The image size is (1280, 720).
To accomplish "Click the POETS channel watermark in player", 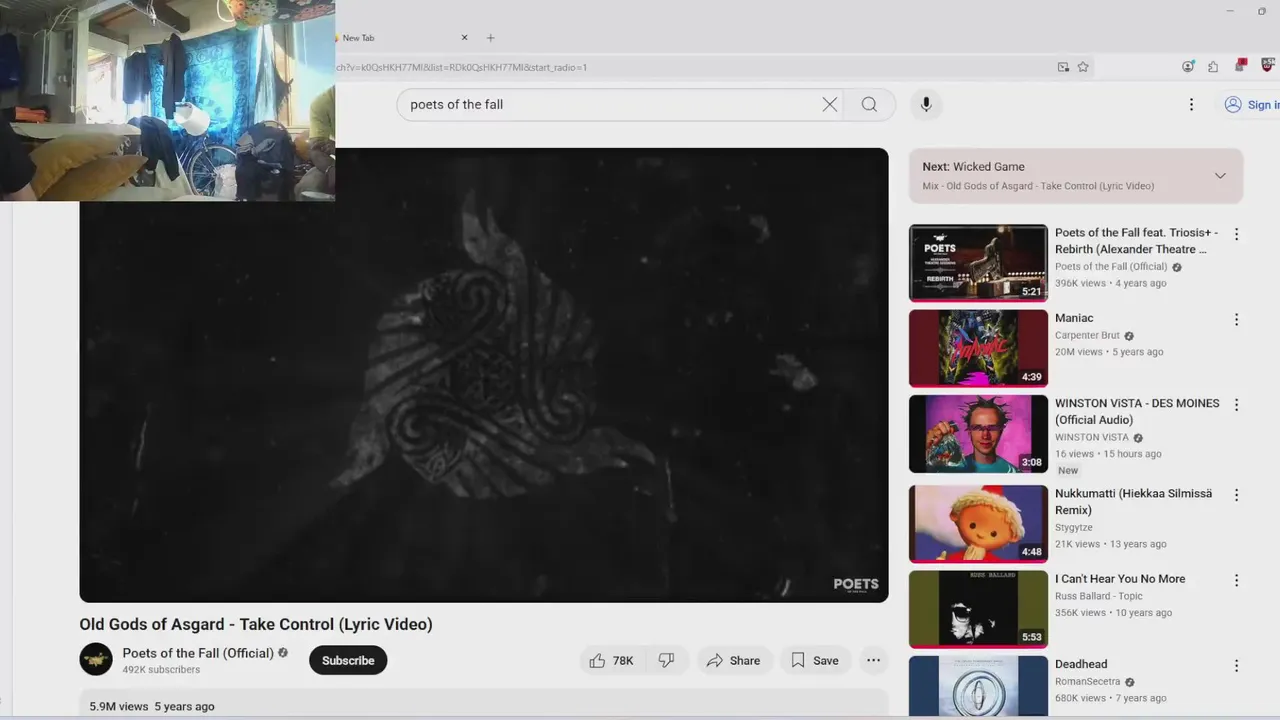I will pyautogui.click(x=856, y=585).
